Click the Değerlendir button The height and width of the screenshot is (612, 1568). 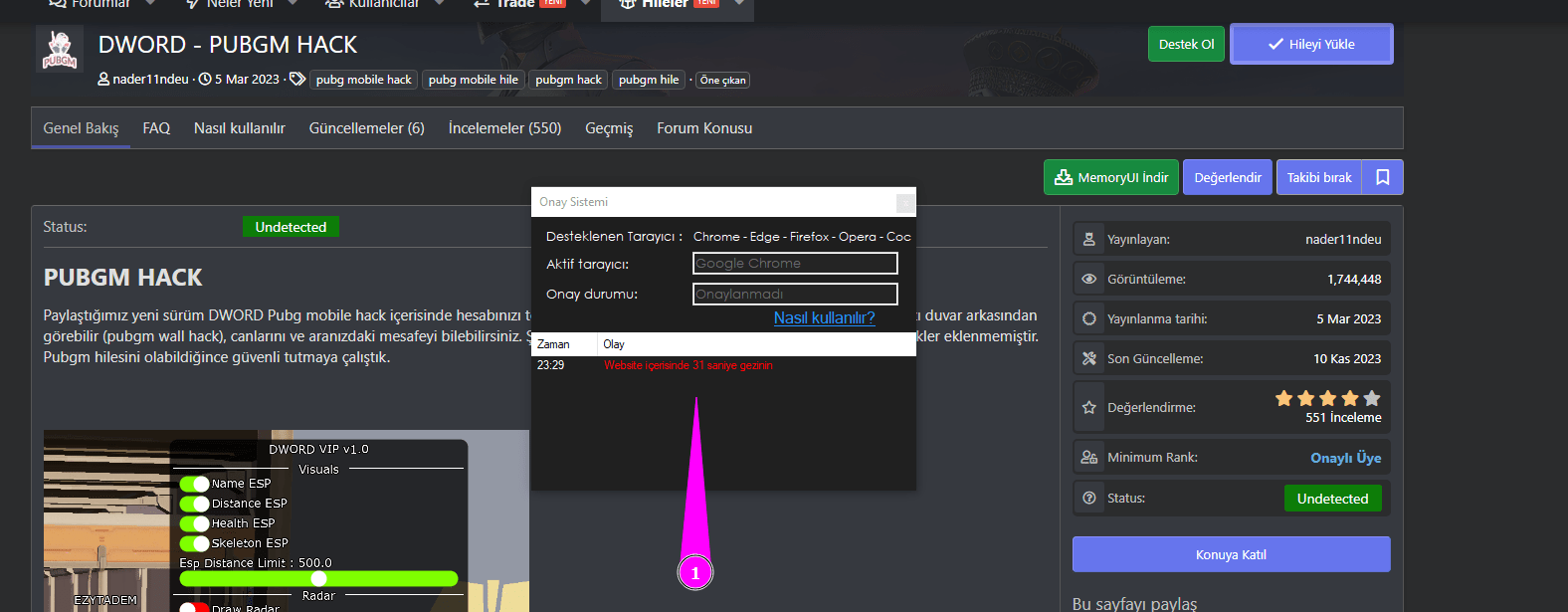[x=1228, y=177]
